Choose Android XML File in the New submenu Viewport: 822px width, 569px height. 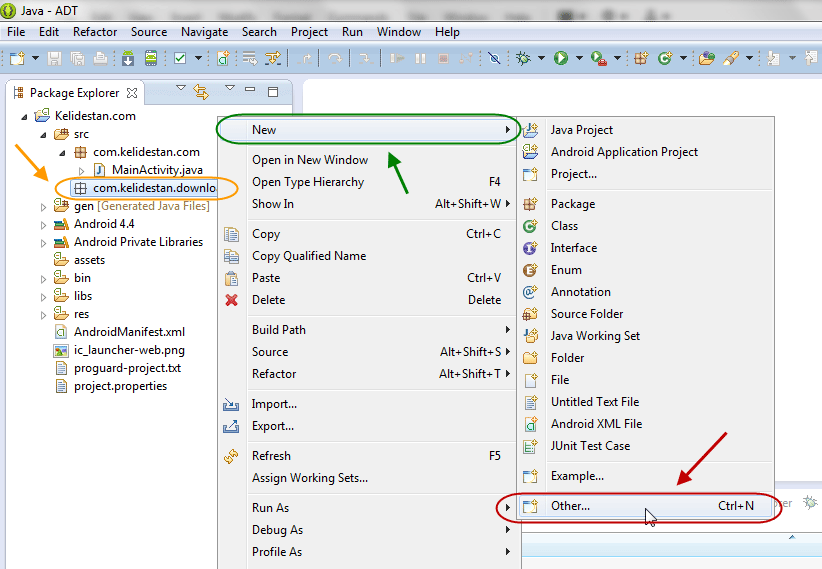tap(645, 424)
